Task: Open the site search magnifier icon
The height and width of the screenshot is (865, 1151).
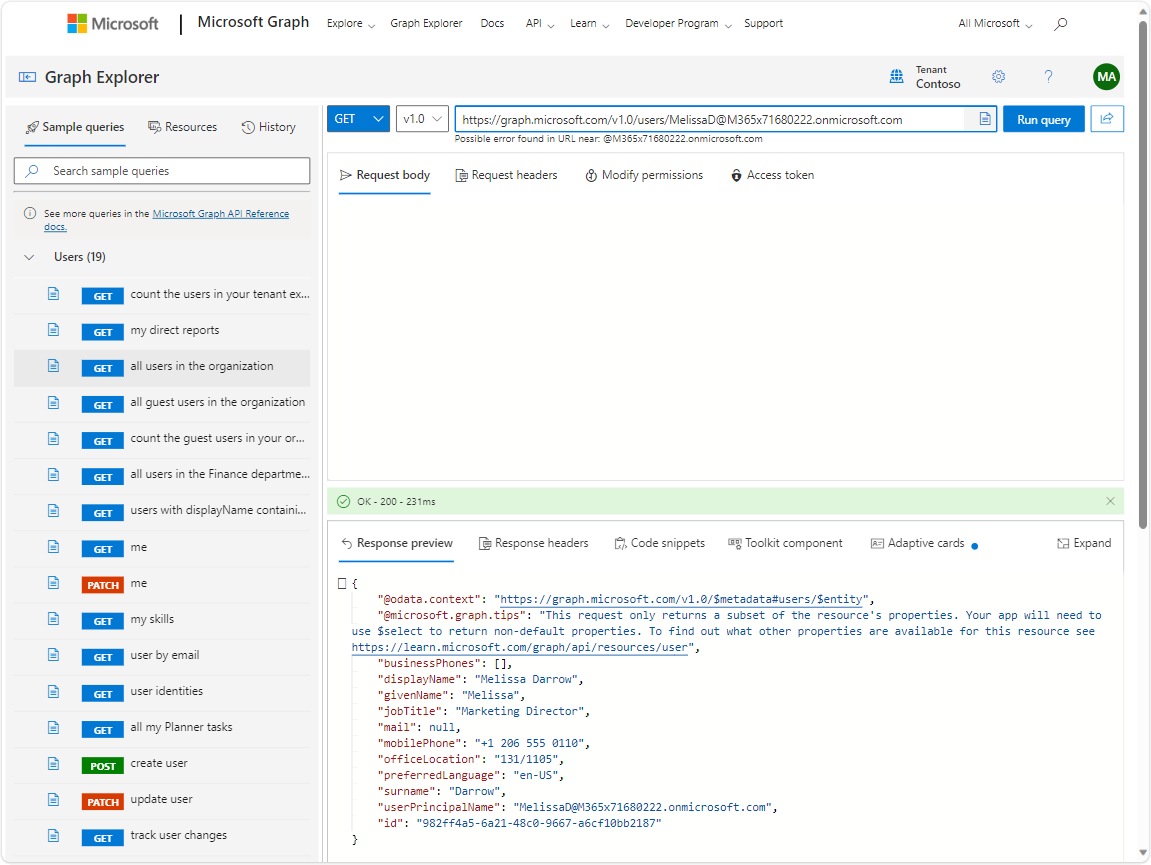Action: click(x=1060, y=23)
